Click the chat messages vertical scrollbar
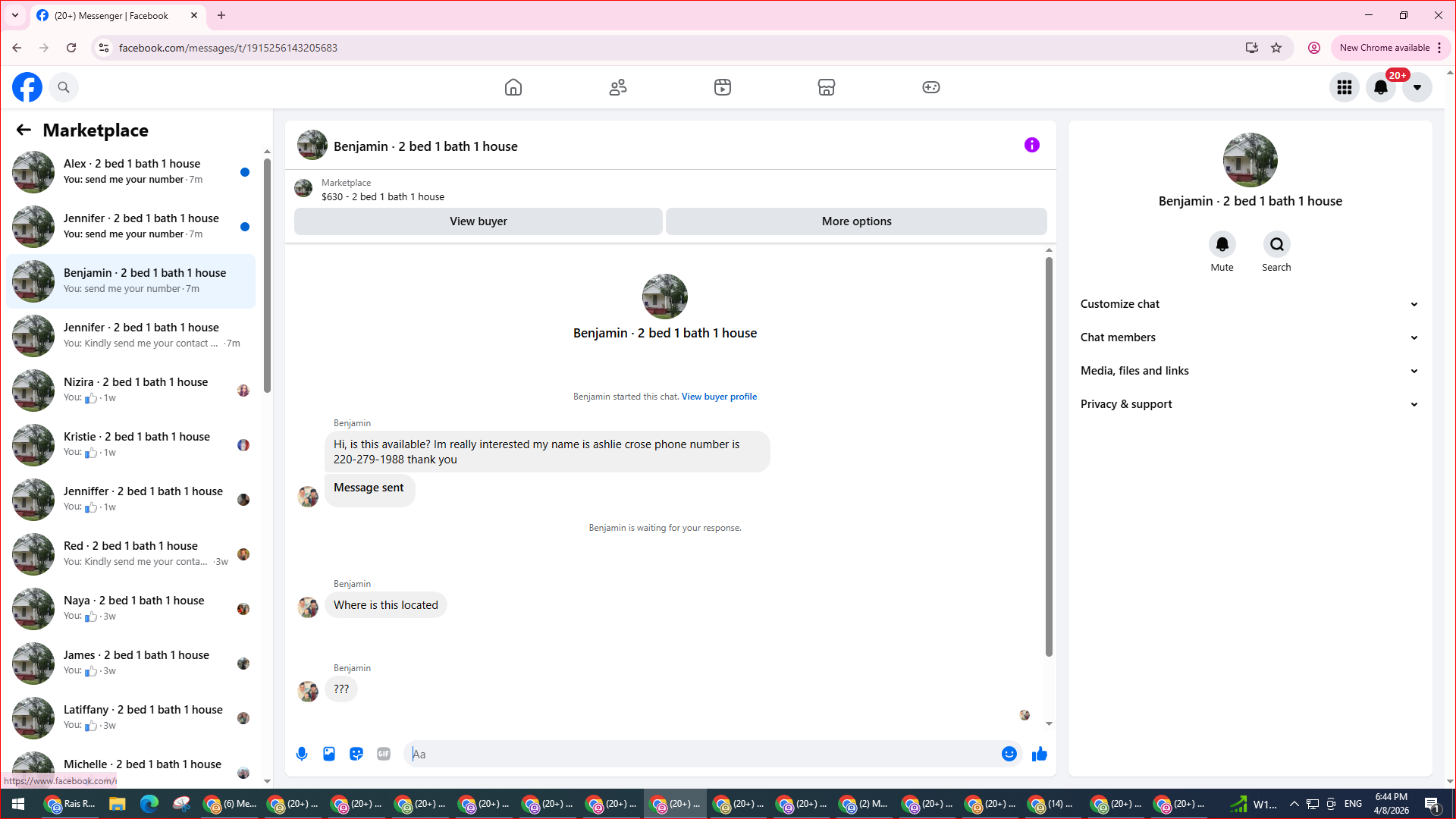Screen dimensions: 1456x819 coord(1049,455)
